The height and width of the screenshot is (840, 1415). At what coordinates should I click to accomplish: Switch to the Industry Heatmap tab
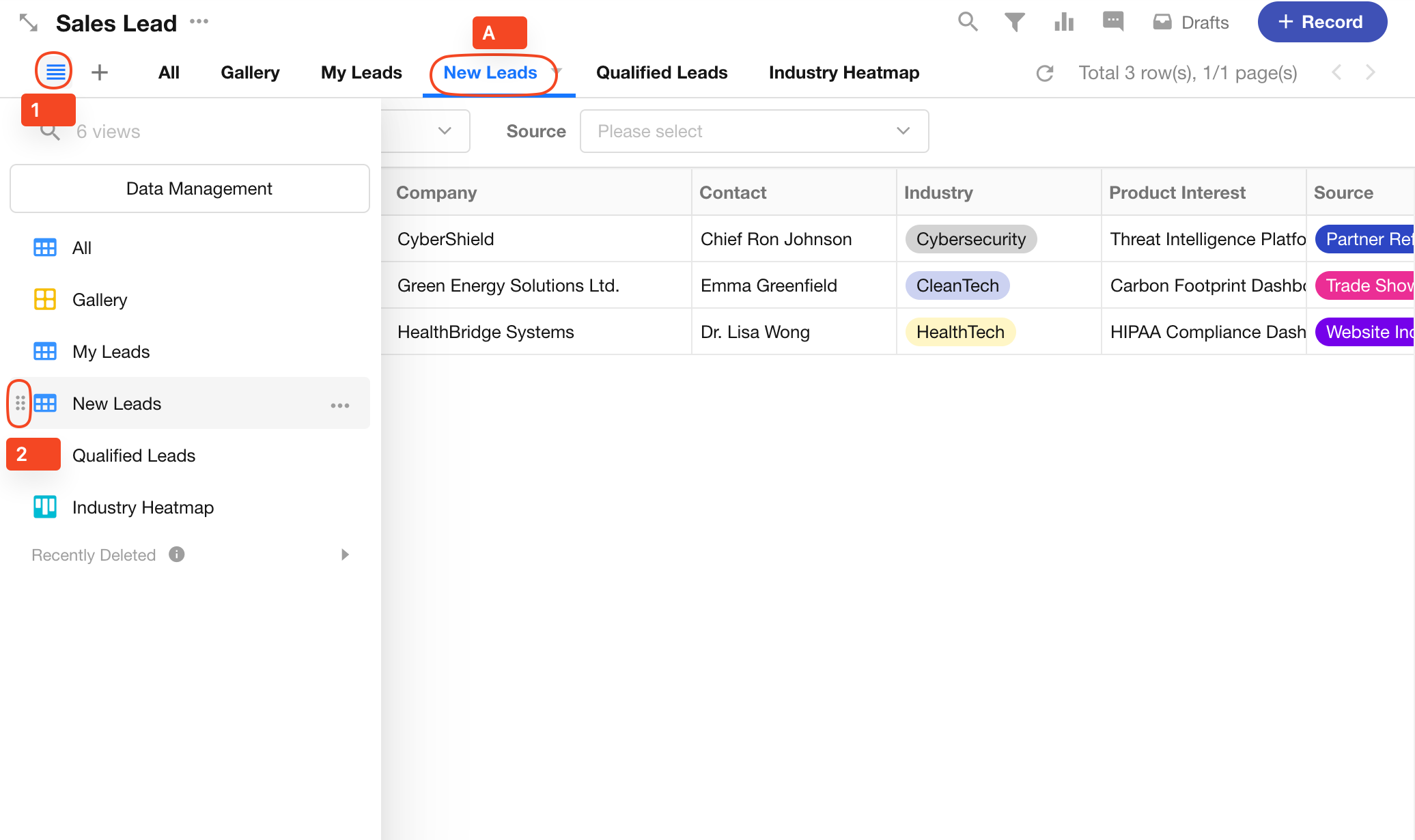point(843,72)
